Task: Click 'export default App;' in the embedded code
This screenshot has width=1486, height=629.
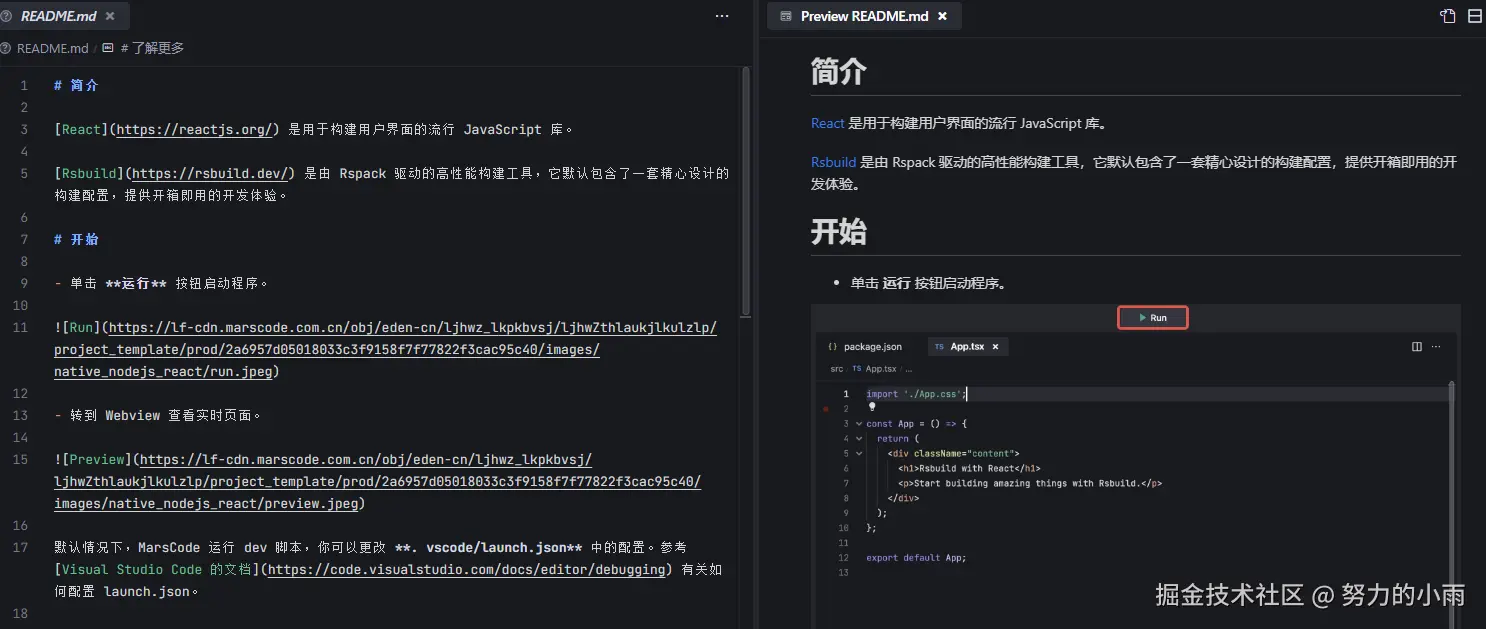Action: point(916,558)
